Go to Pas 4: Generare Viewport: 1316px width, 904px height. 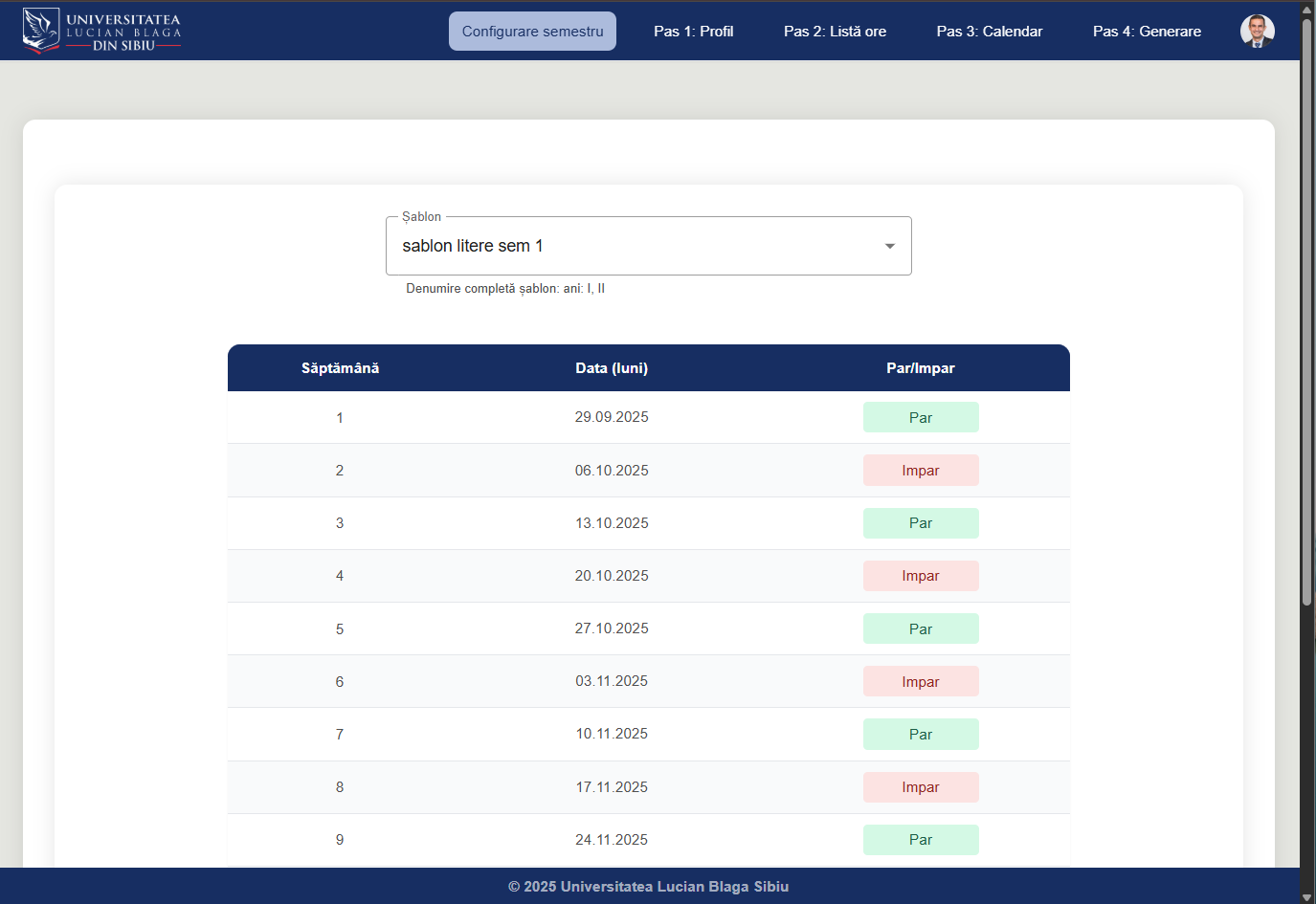coord(1147,31)
